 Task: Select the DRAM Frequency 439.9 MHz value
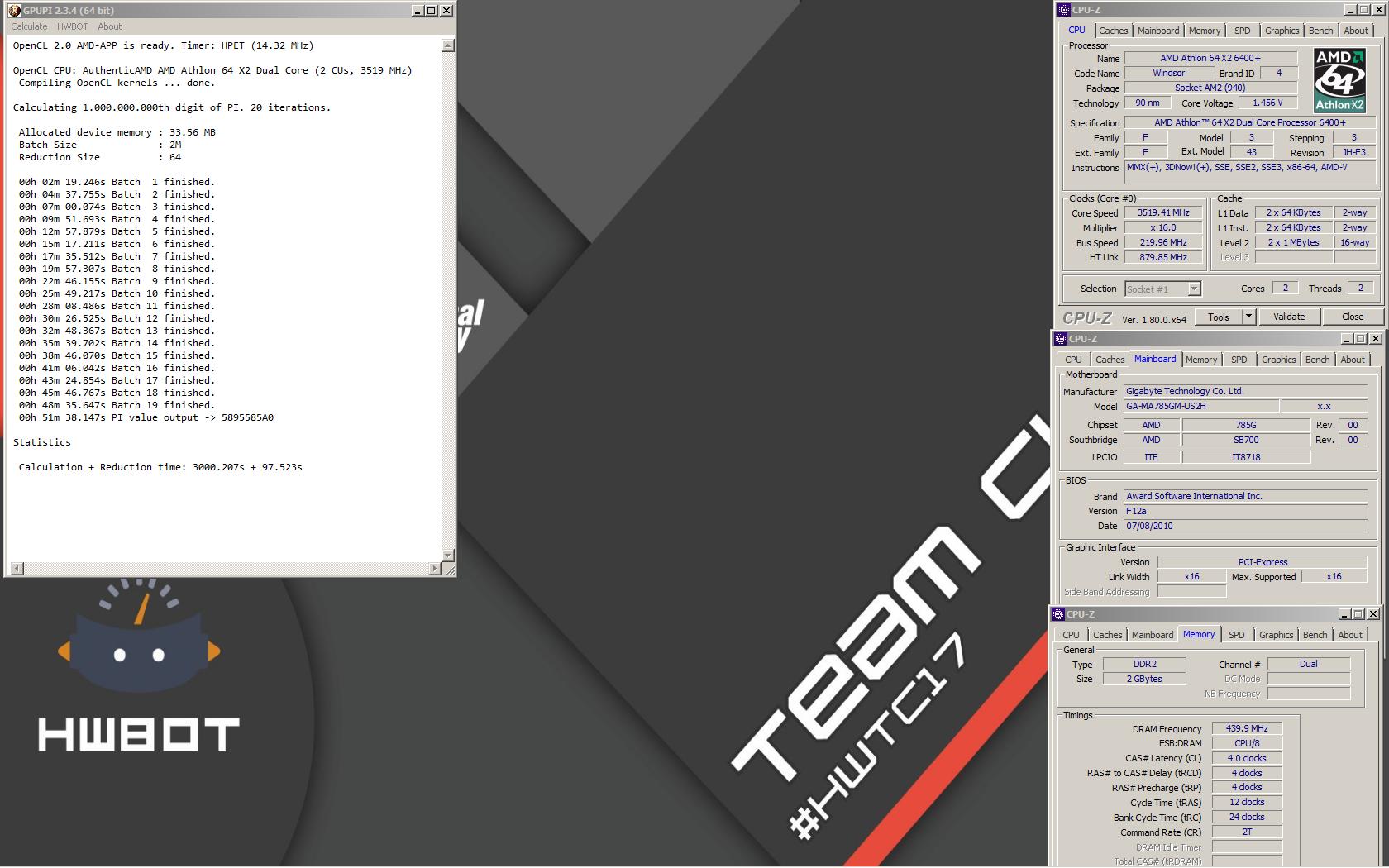[1247, 728]
